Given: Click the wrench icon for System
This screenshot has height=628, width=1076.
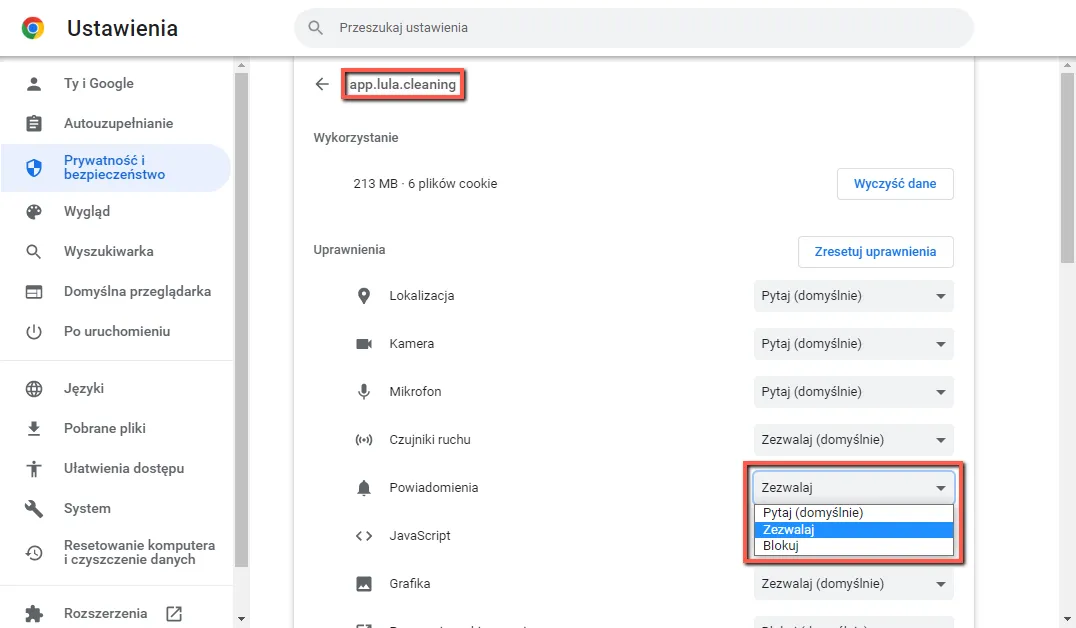Looking at the screenshot, I should (x=34, y=509).
